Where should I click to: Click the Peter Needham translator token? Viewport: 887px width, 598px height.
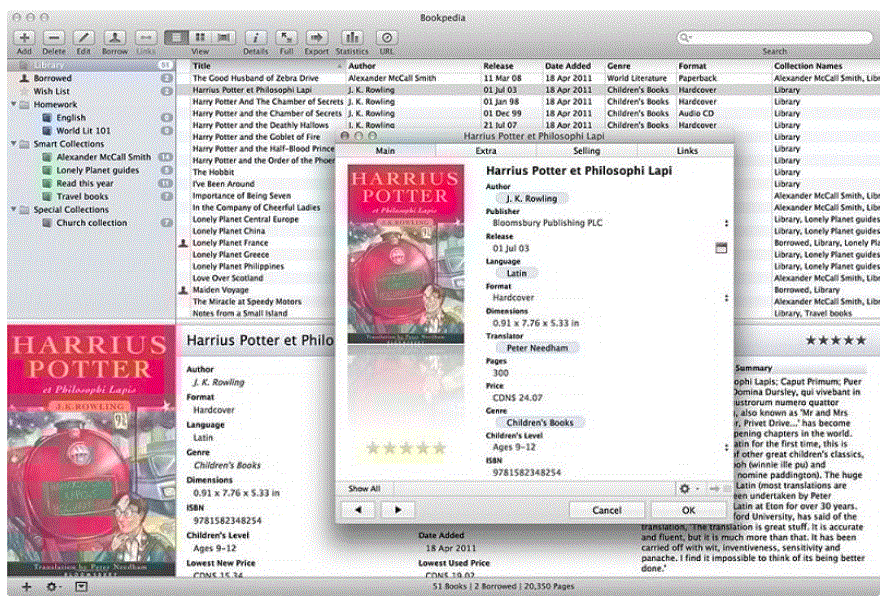[x=537, y=348]
